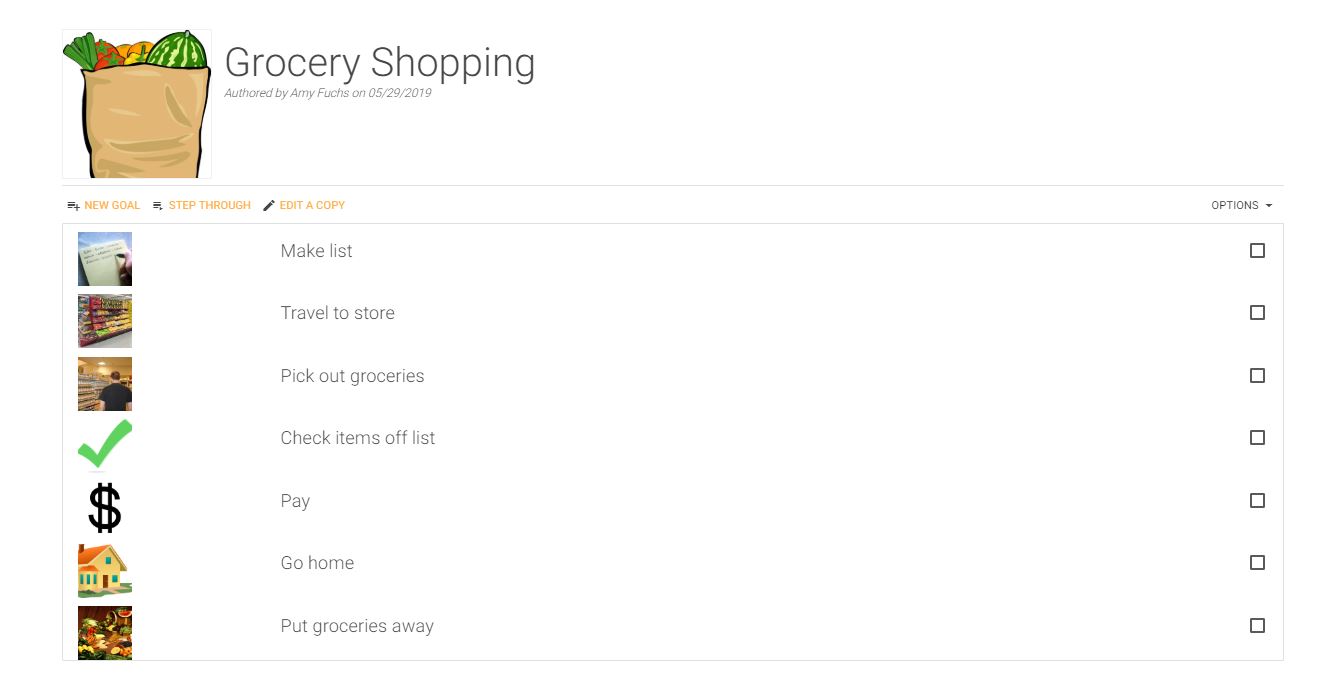1335x682 pixels.
Task: Click the grocery bag image
Action: click(x=137, y=104)
